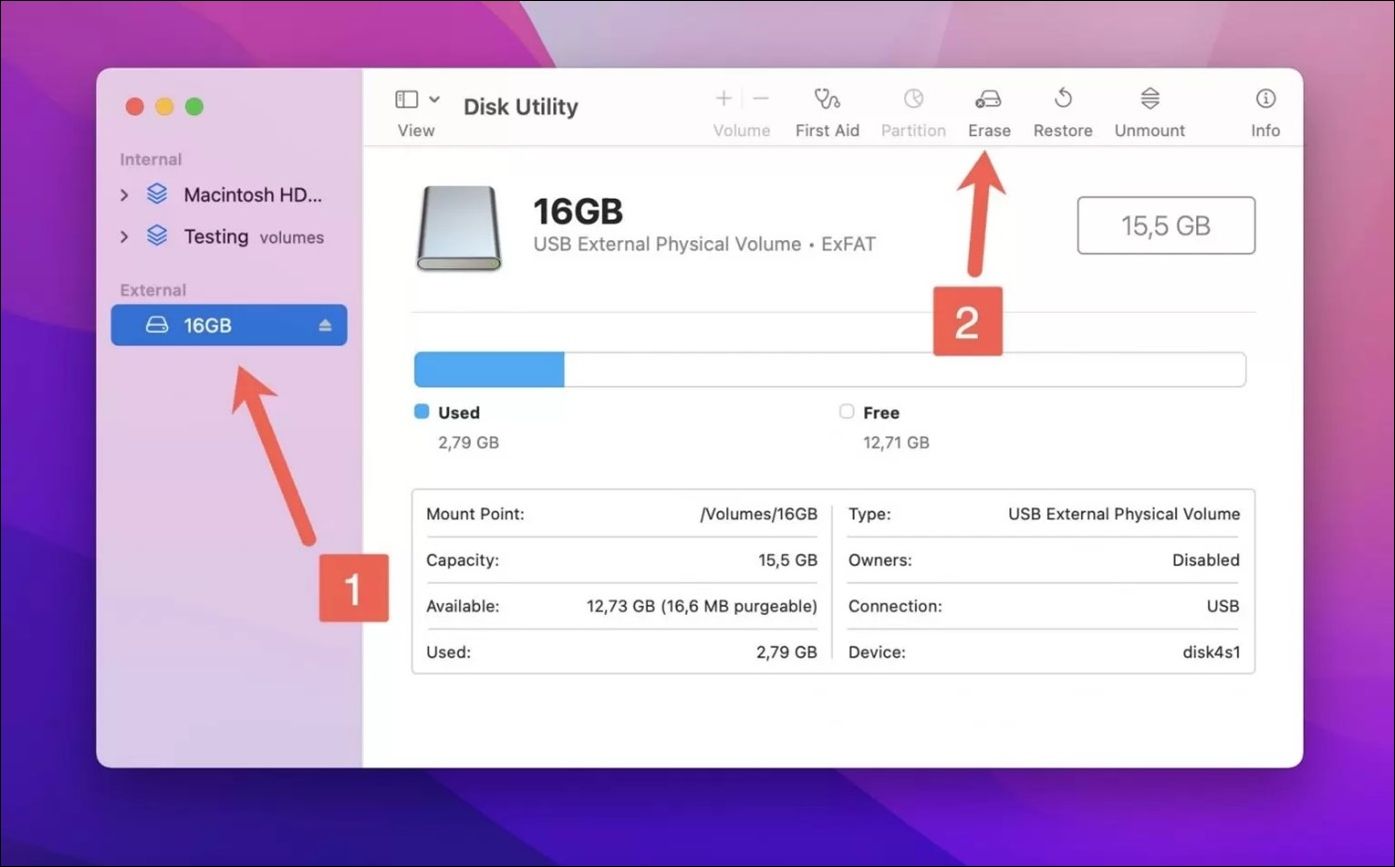Screen dimensions: 1395x867
Task: Click the layers icon next to Macintosh HD
Action: [x=157, y=194]
